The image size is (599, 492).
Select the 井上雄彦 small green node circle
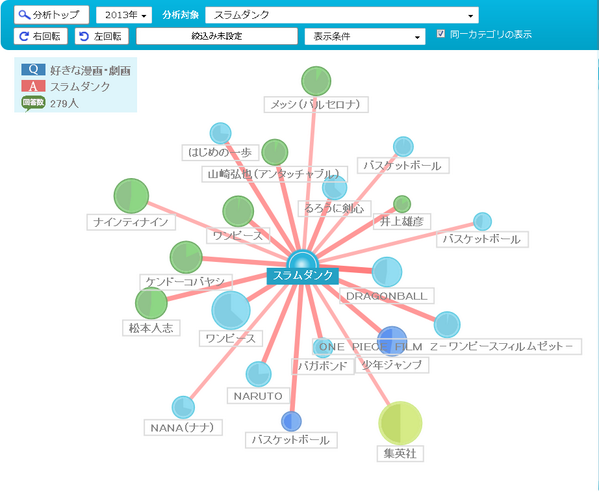pos(402,204)
